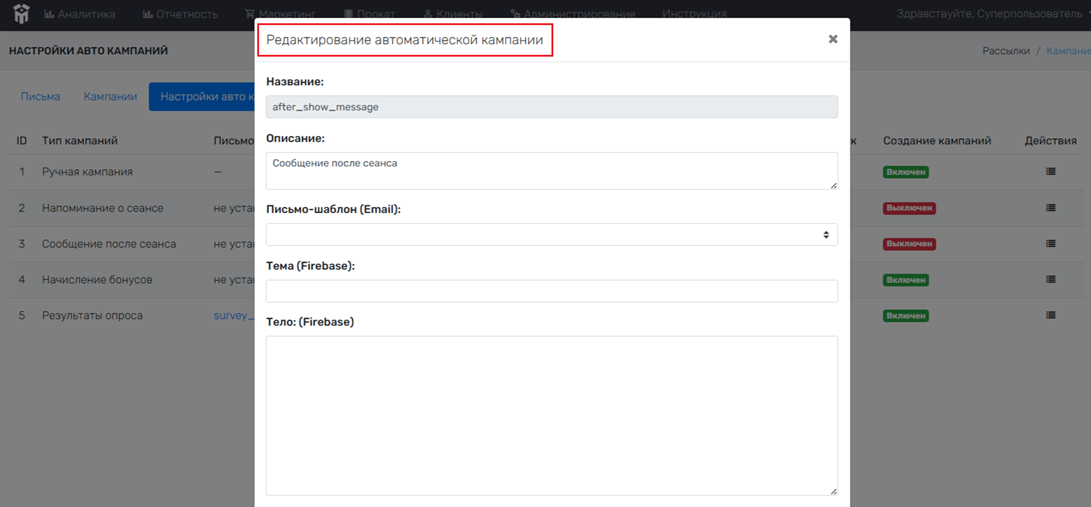Toggle Включен status for Ручная кампания
The height and width of the screenshot is (507, 1091).
[x=905, y=172]
